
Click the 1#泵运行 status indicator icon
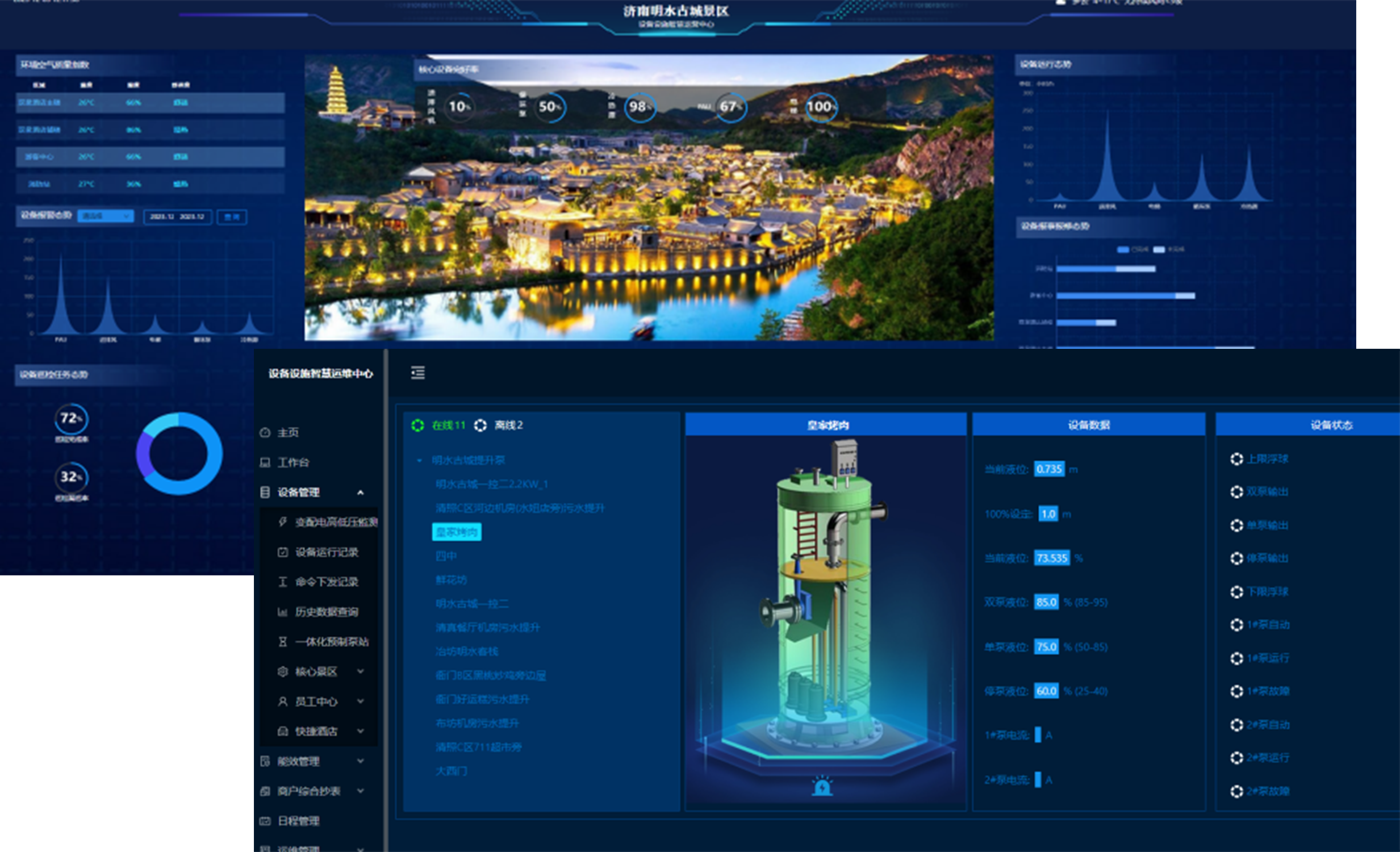click(1236, 658)
